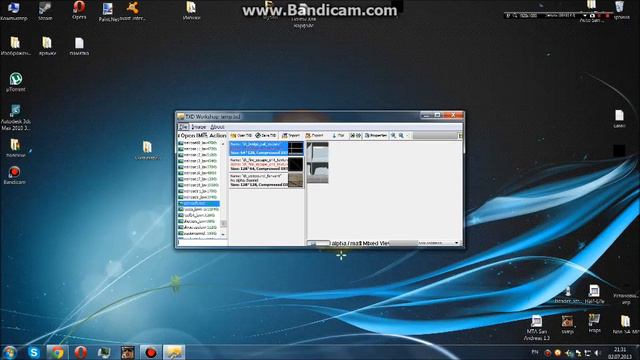Click the TXD Workshop taskbar button
The width and height of the screenshot is (640, 360).
pyautogui.click(x=174, y=352)
